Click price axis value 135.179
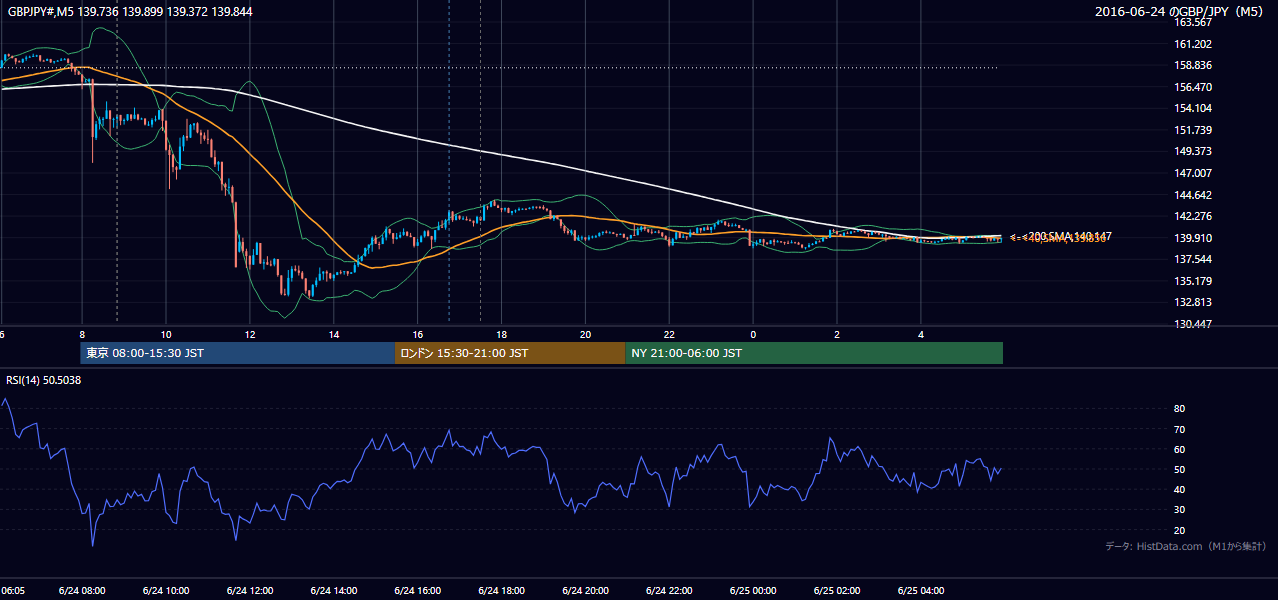This screenshot has height=600, width=1278. click(1193, 281)
